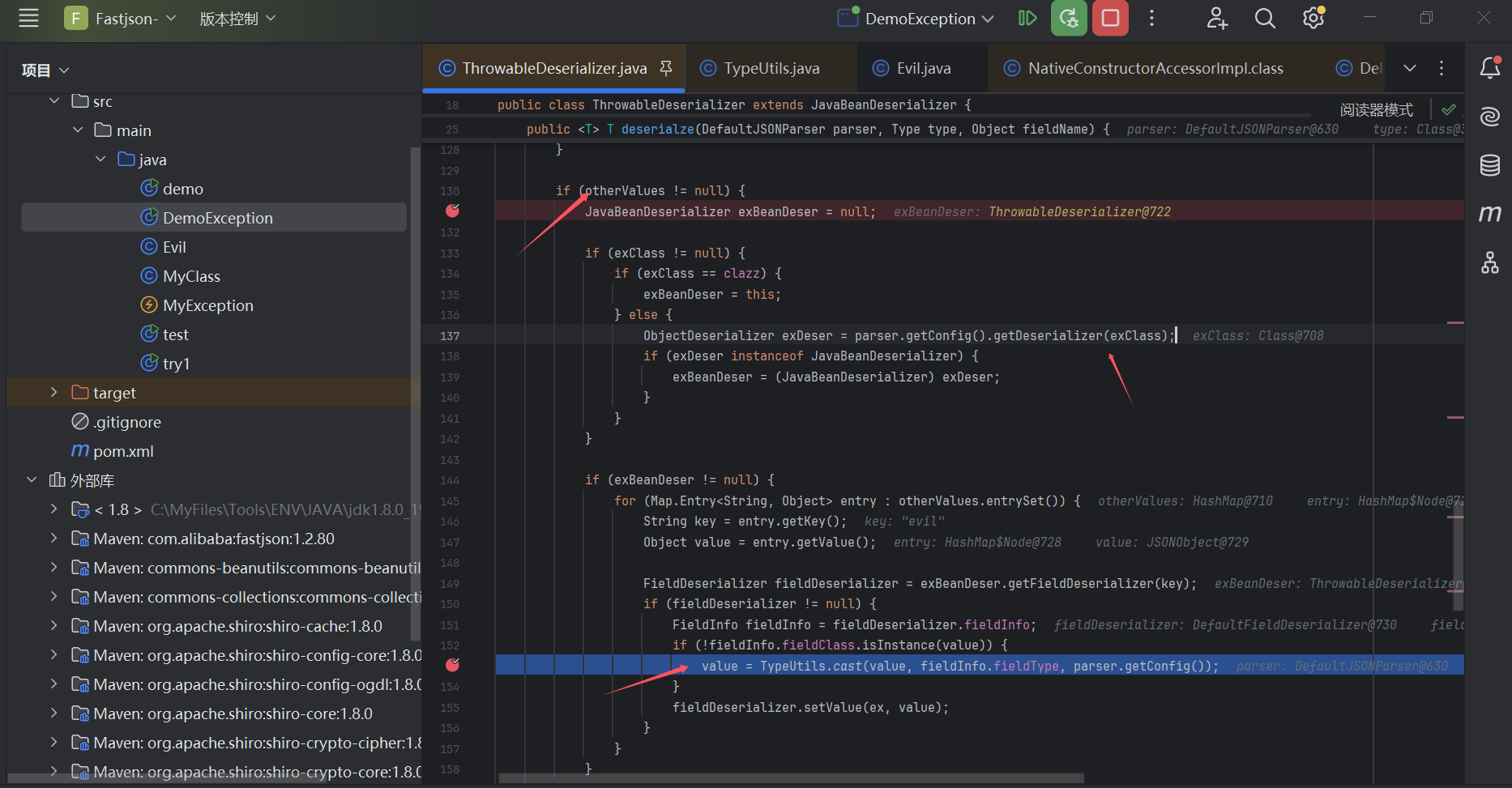Click line number 137 in gutter
Image resolution: width=1512 pixels, height=788 pixels.
[x=450, y=335]
